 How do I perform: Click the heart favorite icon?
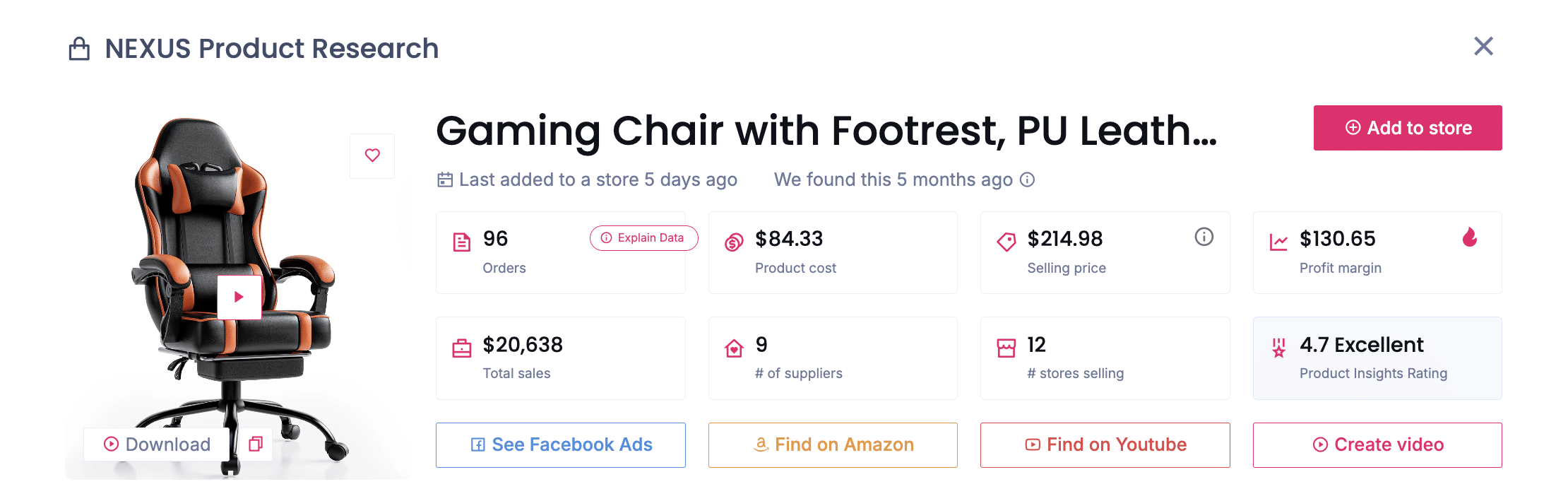[372, 155]
